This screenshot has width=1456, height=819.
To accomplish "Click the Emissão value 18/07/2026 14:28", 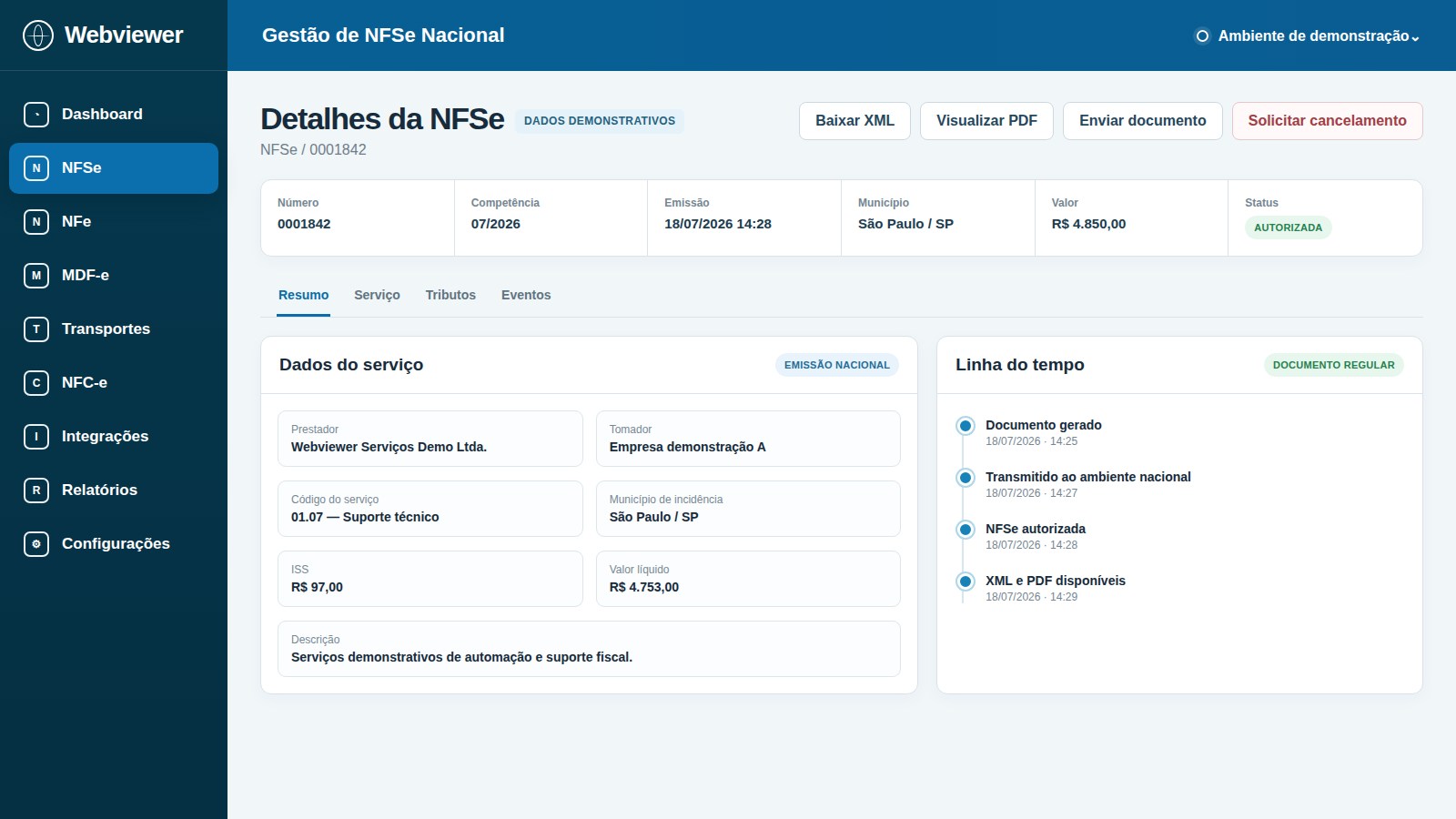I will pyautogui.click(x=718, y=224).
